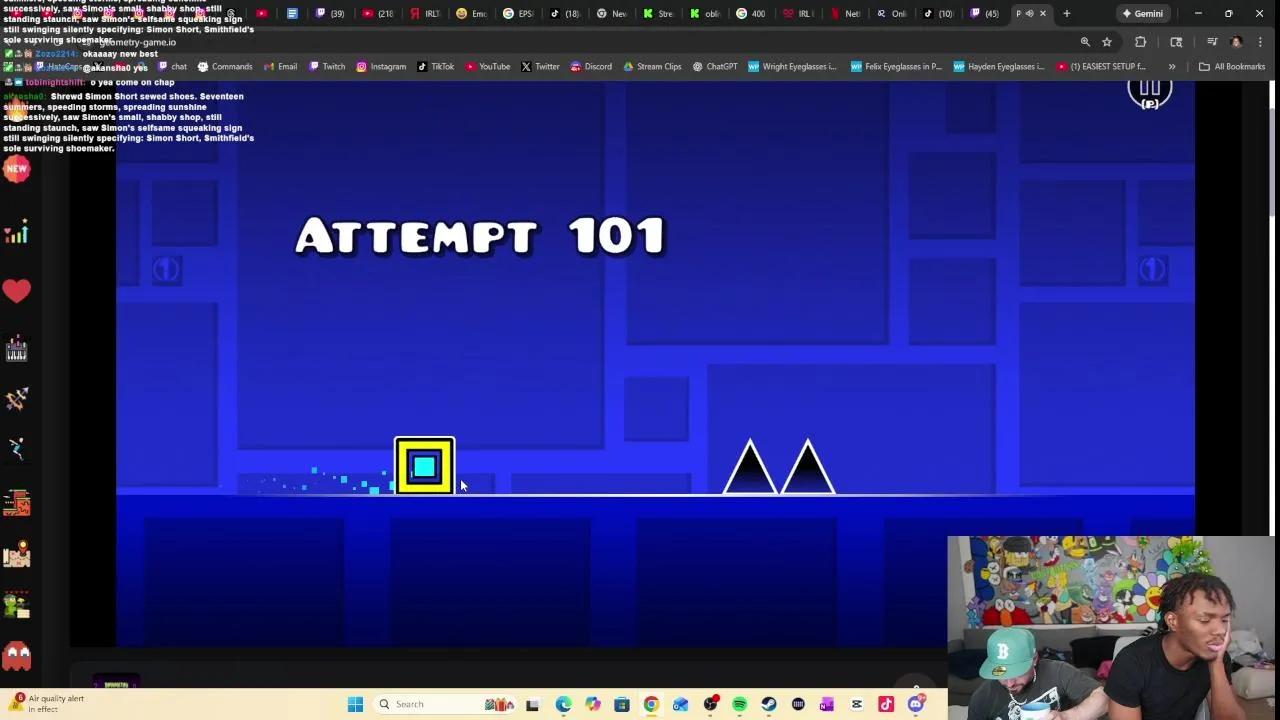Open Air quality alert widget
The width and height of the screenshot is (1280, 720).
[x=46, y=704]
